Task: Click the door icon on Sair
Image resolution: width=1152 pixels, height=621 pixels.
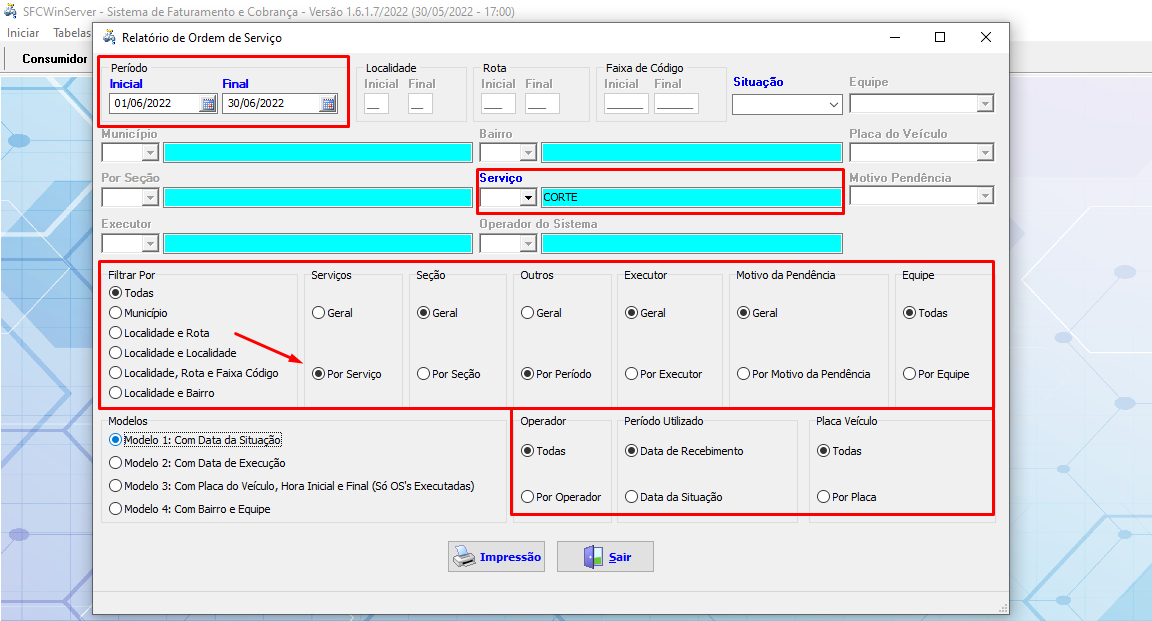Action: pyautogui.click(x=593, y=557)
